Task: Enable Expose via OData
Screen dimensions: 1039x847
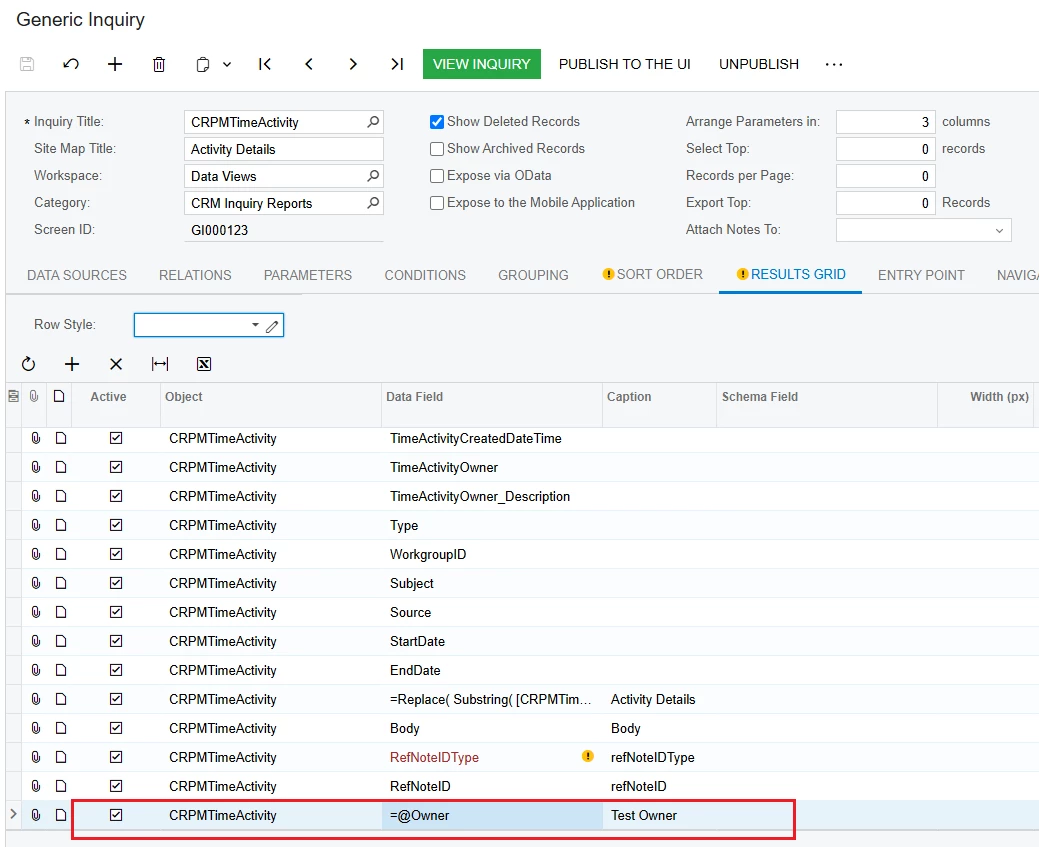Action: [436, 176]
